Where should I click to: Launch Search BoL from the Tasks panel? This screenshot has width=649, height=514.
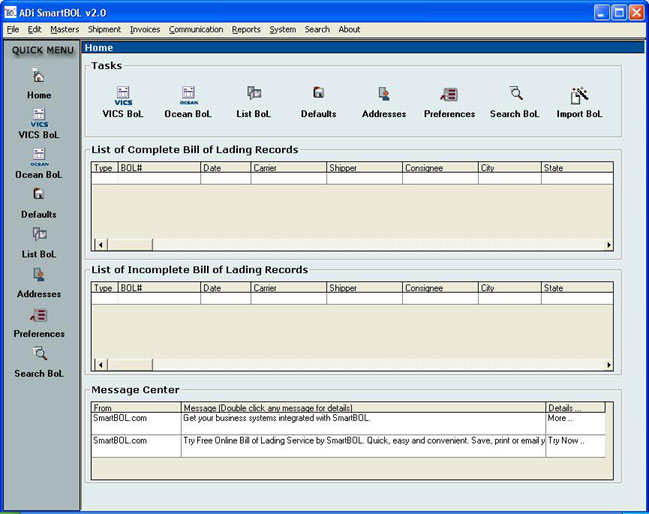(x=514, y=102)
